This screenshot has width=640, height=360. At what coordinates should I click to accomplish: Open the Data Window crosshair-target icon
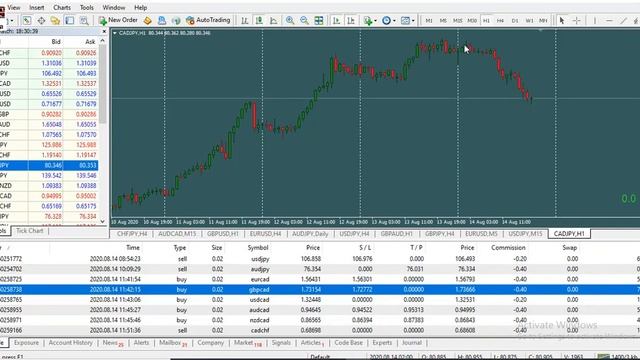point(41,20)
